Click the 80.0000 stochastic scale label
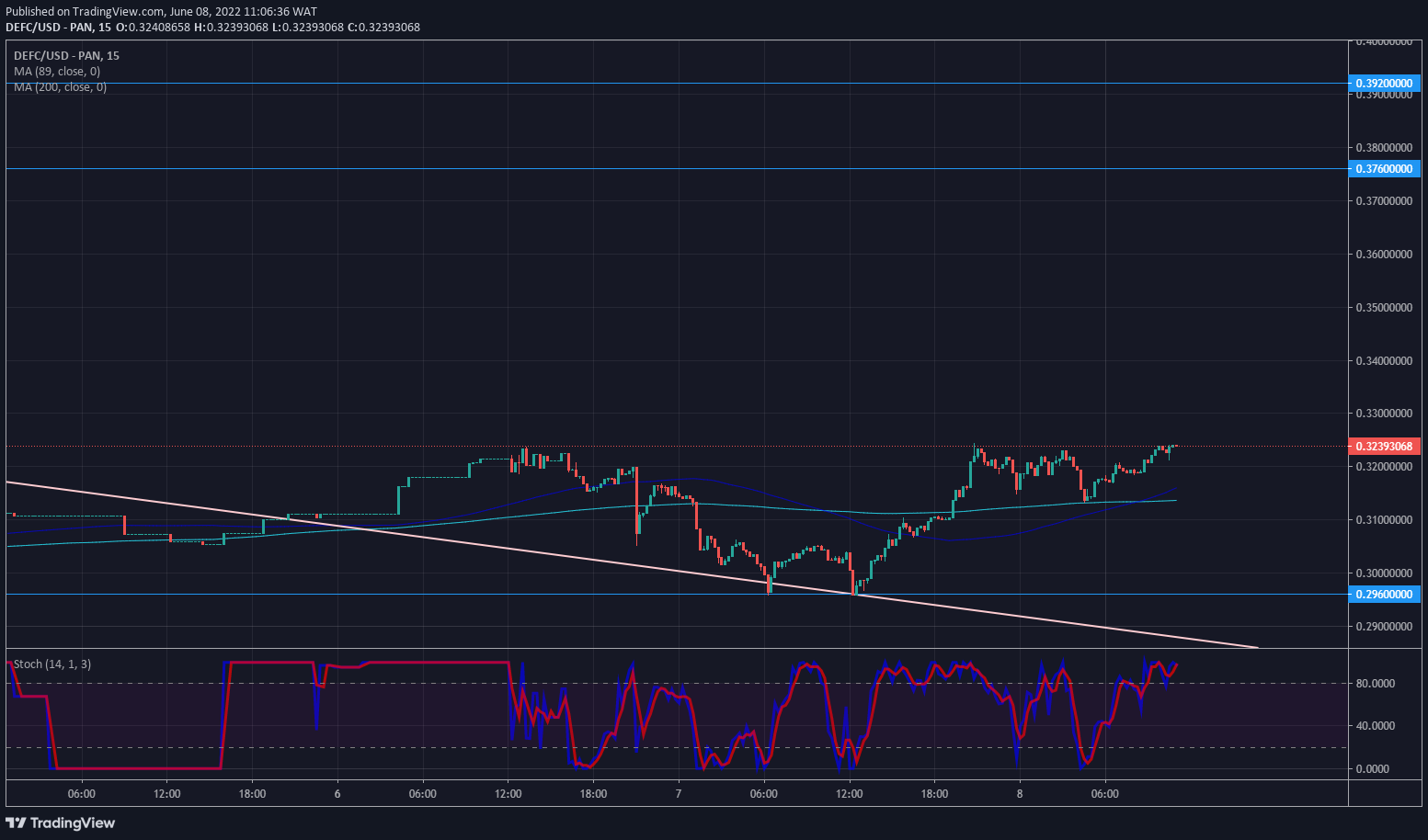Screen dimensions: 1428x840 coord(1376,683)
